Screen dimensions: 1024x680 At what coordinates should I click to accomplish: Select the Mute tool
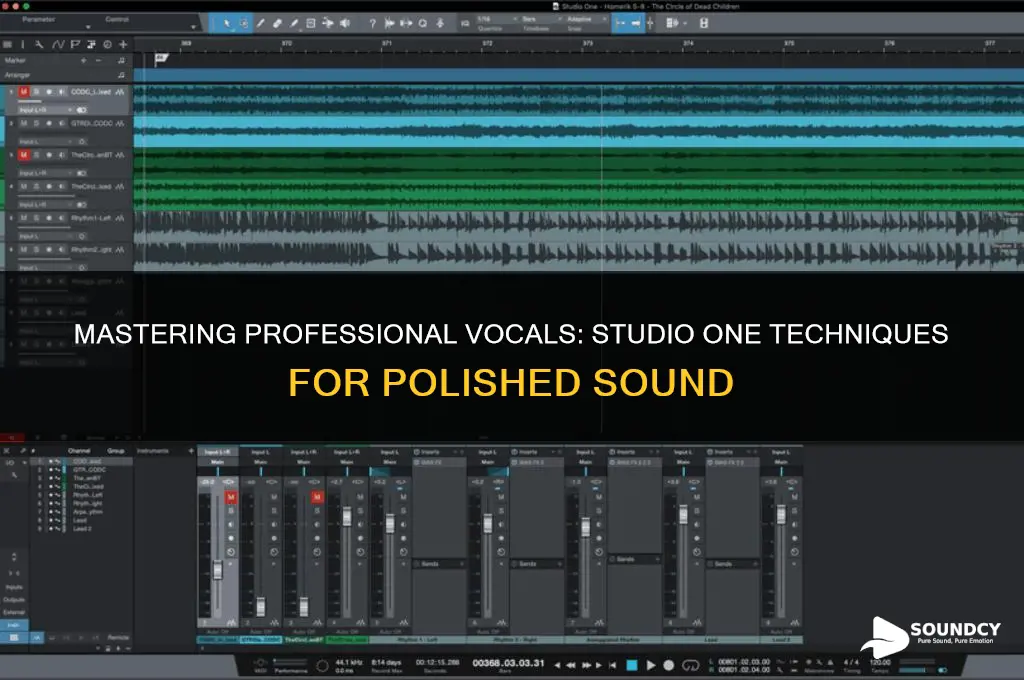[311, 24]
